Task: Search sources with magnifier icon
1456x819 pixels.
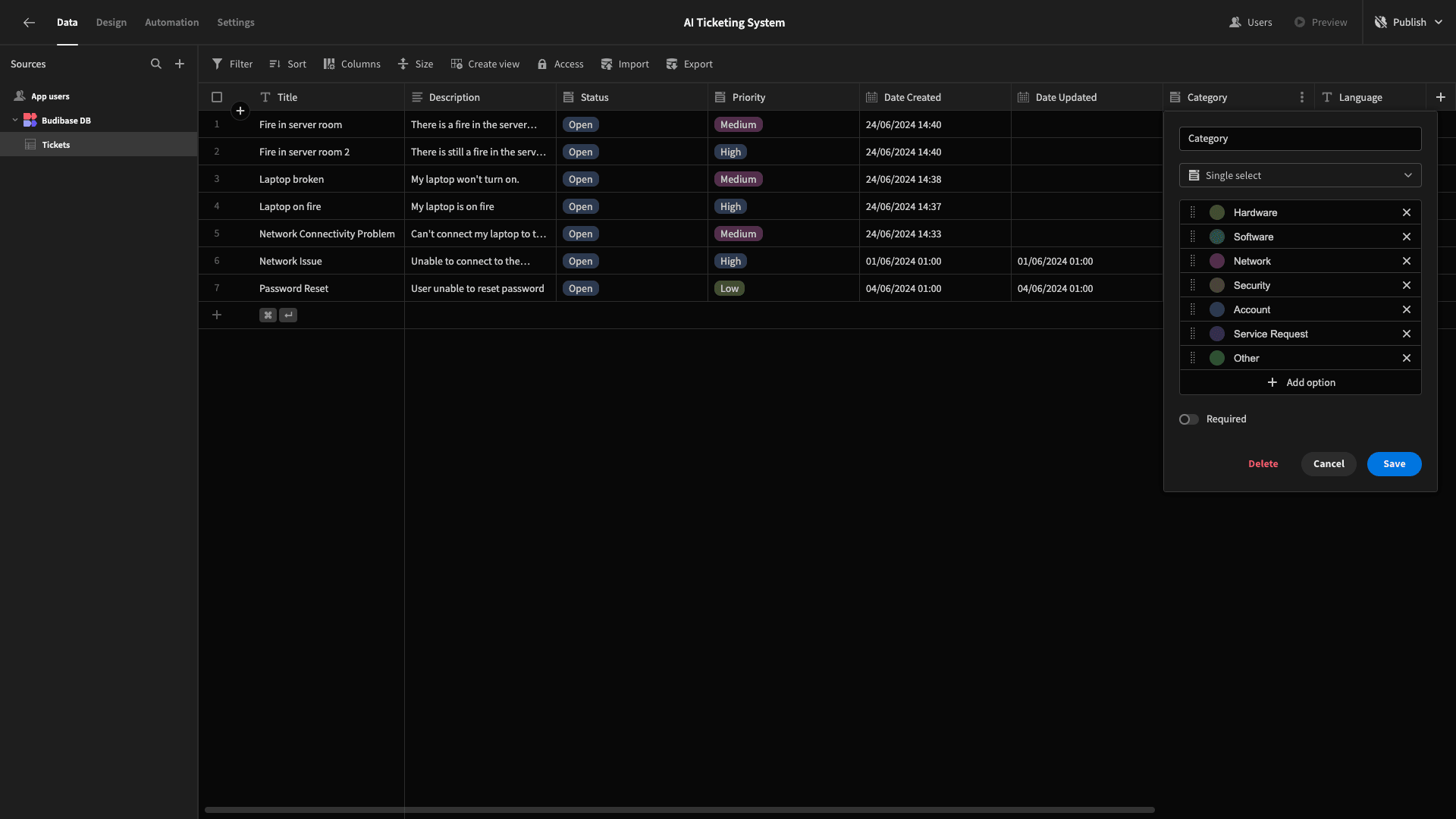Action: (156, 64)
